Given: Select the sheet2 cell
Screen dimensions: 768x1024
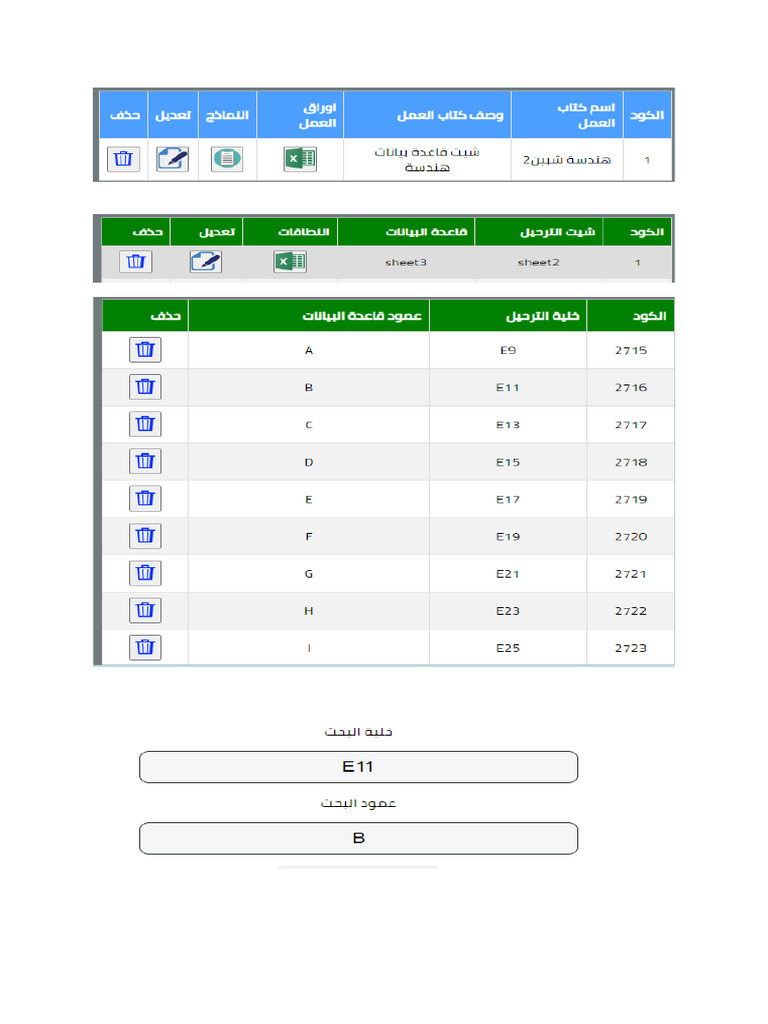Looking at the screenshot, I should pos(539,263).
